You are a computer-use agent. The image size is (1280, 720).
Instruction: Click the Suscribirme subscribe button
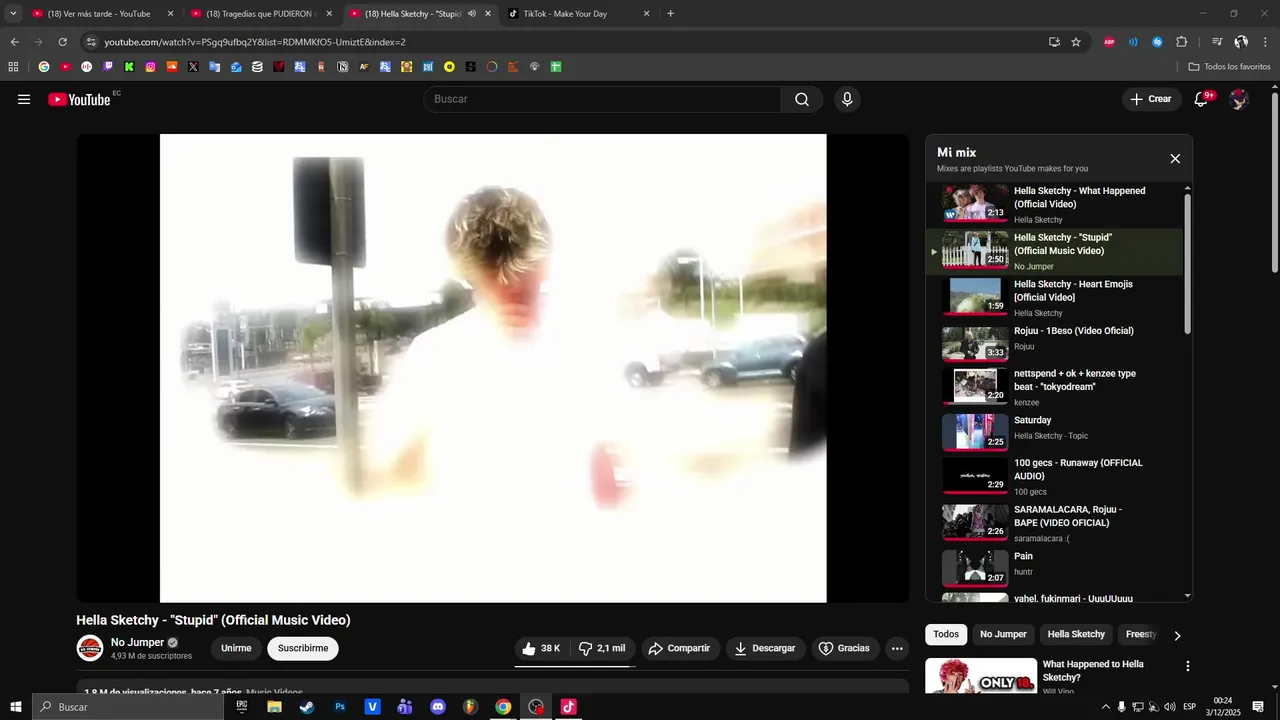tap(303, 648)
